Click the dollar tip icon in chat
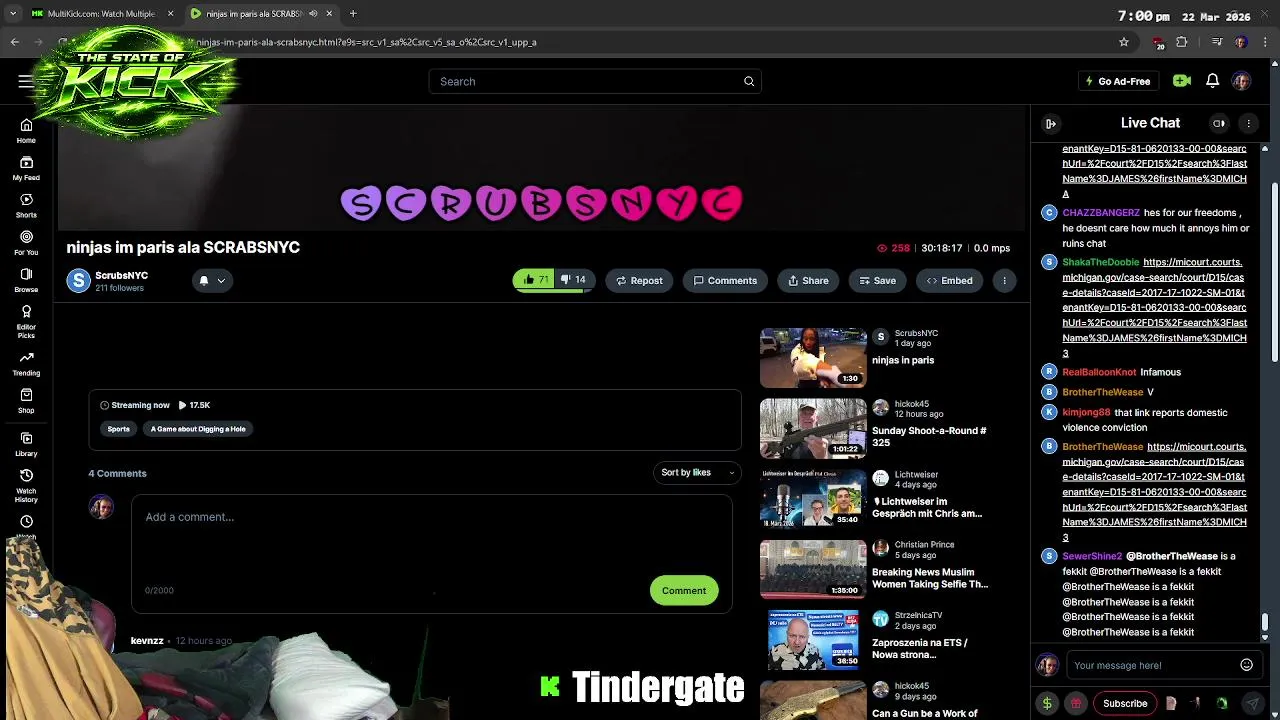The width and height of the screenshot is (1280, 720). (1047, 703)
